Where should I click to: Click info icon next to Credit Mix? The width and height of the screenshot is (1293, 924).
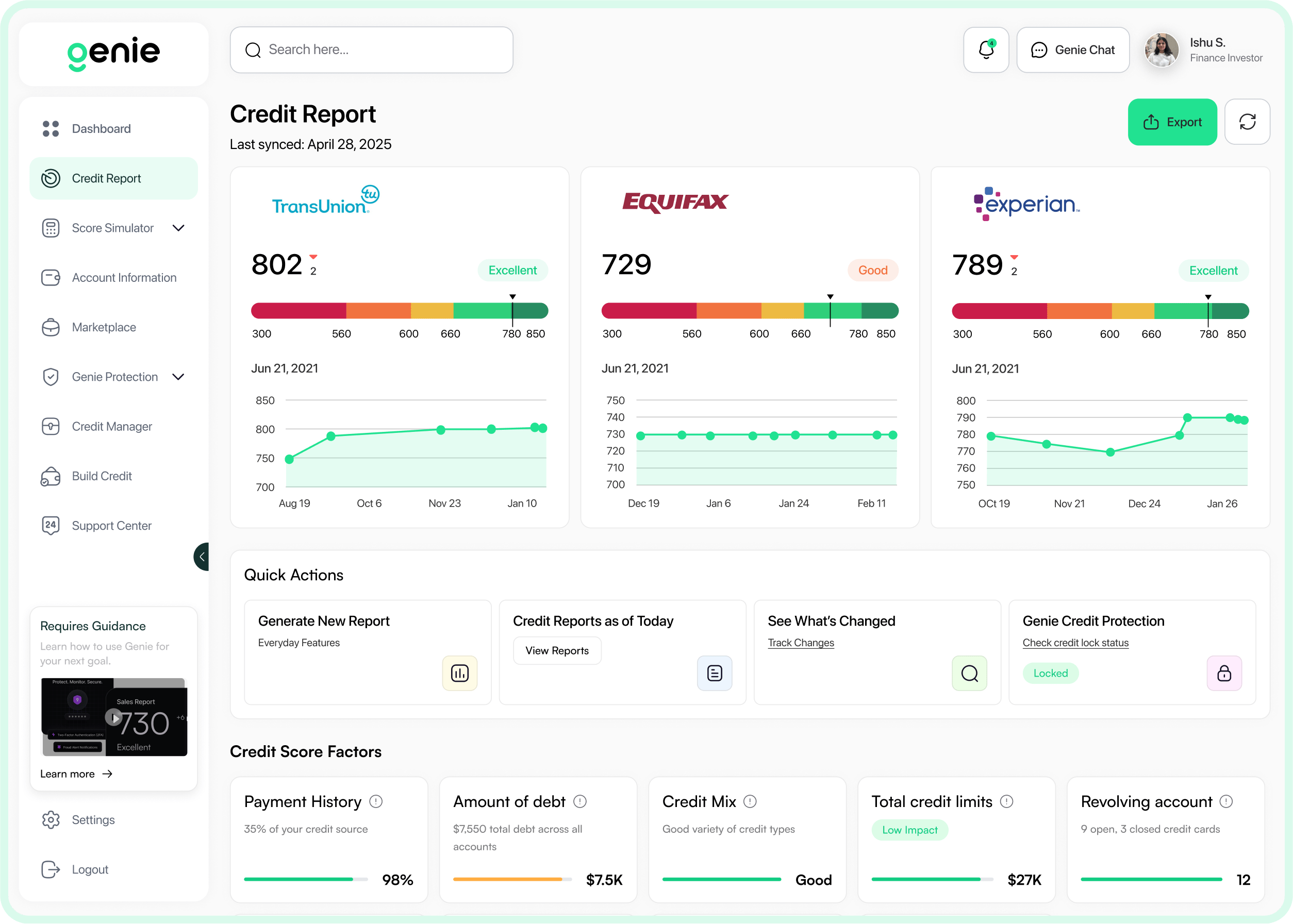(750, 801)
